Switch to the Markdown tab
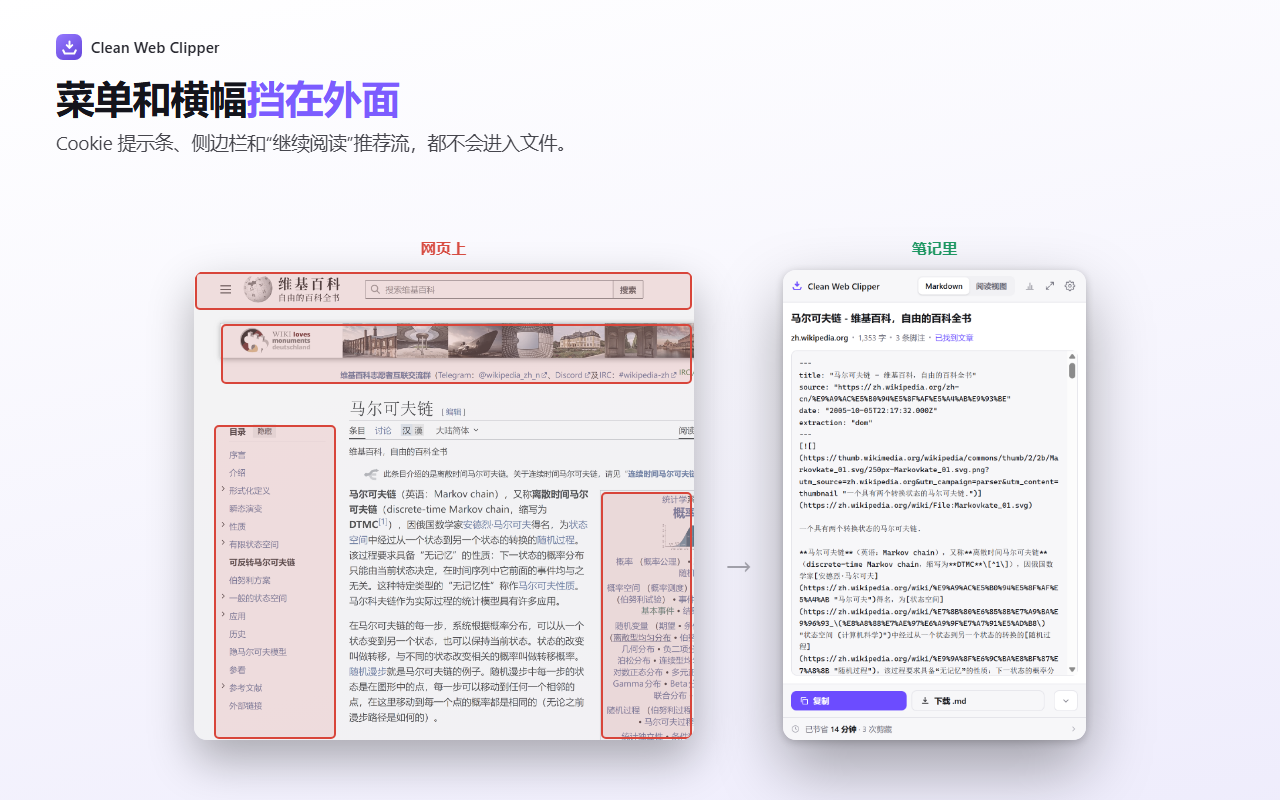This screenshot has width=1280, height=800. click(944, 286)
